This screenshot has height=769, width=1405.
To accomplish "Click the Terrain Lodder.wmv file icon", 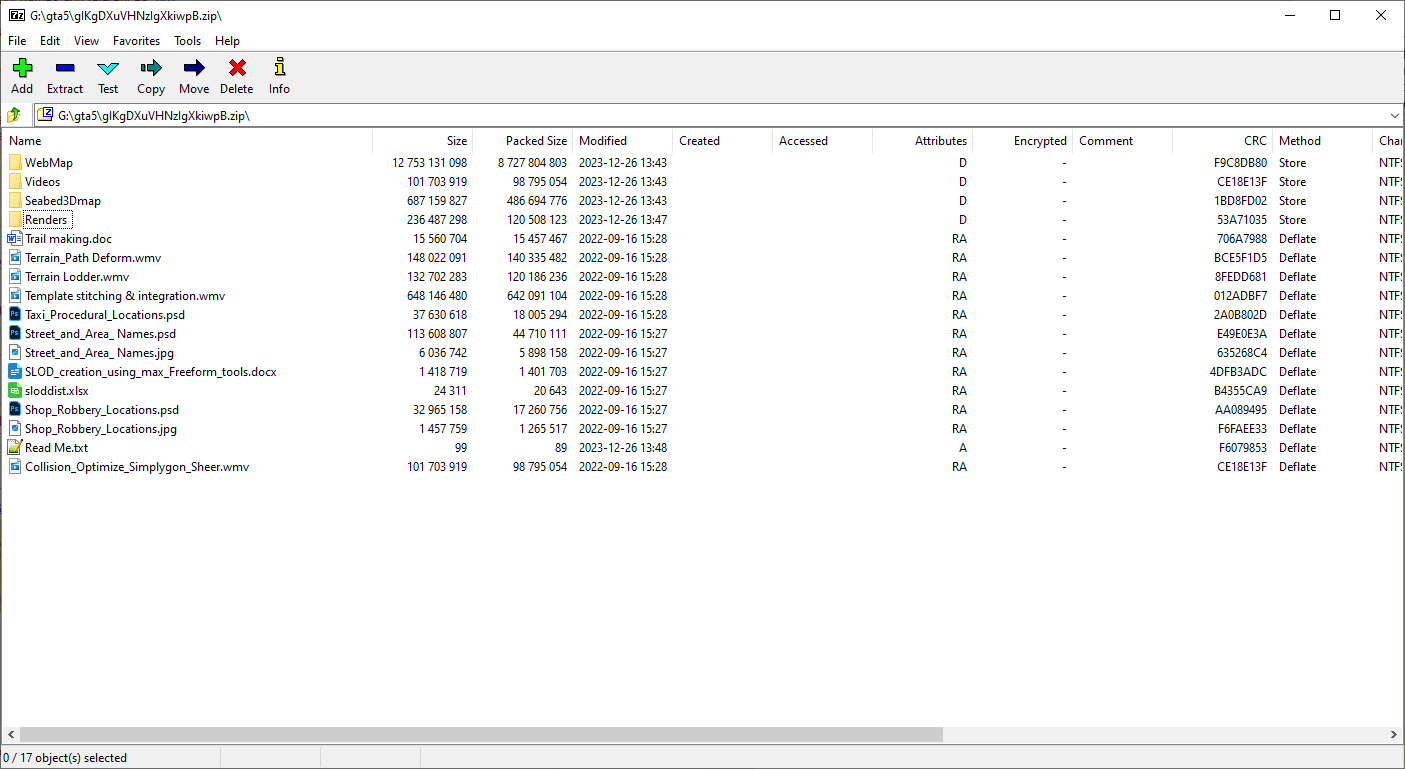I will pos(15,276).
